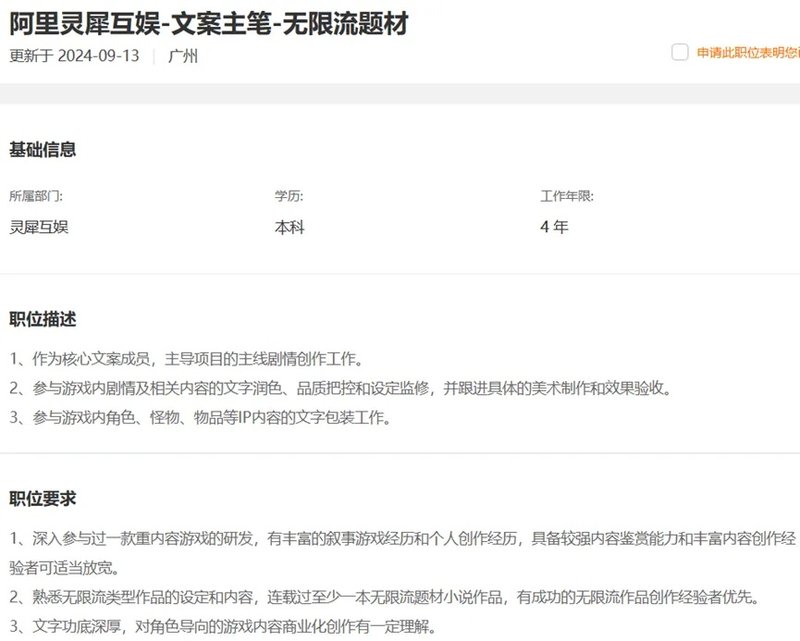Click requirement line 2 about 无限流类型作品
Screen dimensions: 800x641
point(385,597)
